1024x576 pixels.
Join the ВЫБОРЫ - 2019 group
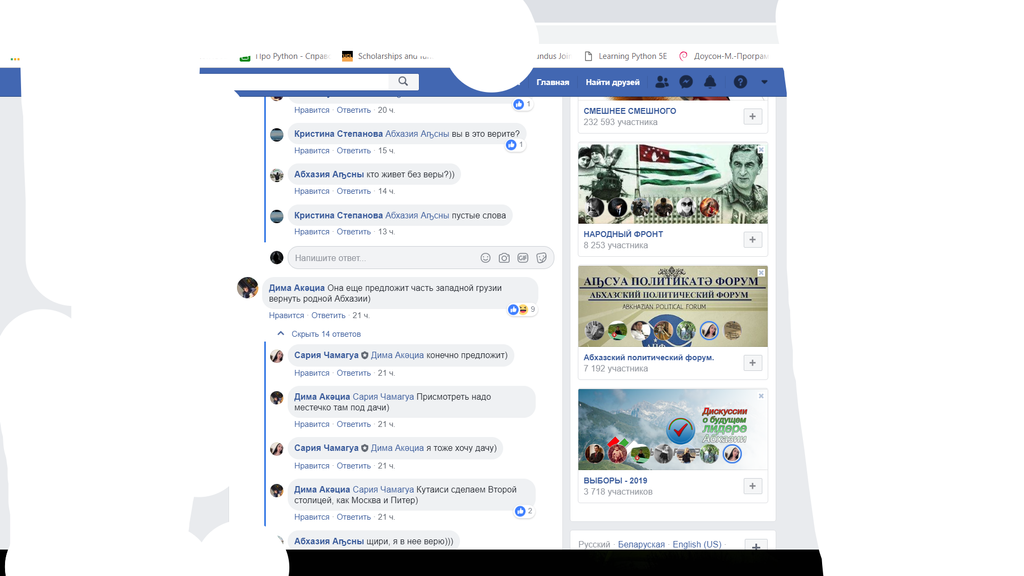[x=752, y=485]
